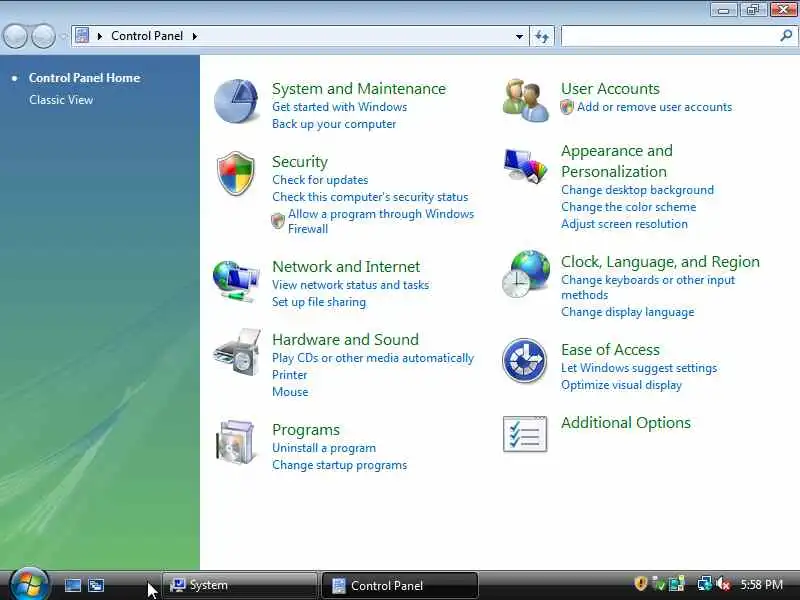Open Clock, Language, and Region heading
The height and width of the screenshot is (600, 800).
click(x=660, y=262)
